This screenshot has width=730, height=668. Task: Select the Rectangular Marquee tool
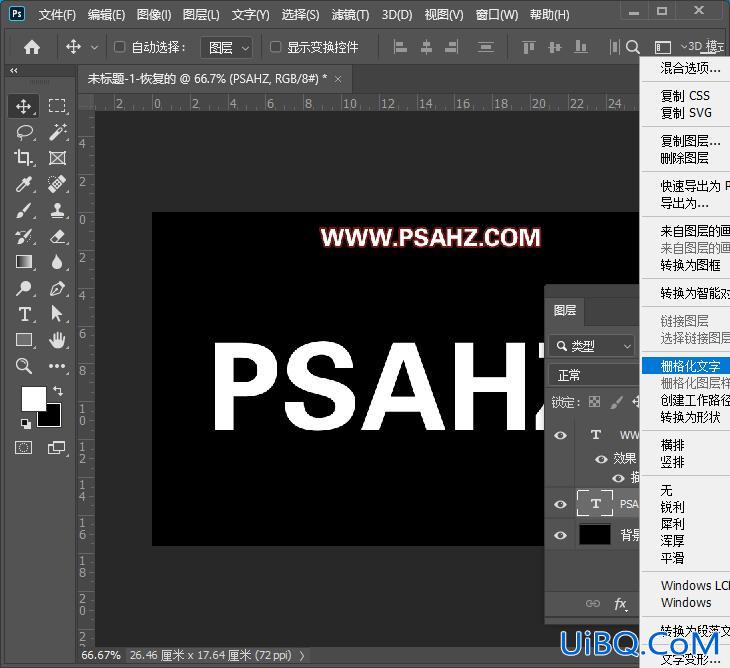(57, 106)
